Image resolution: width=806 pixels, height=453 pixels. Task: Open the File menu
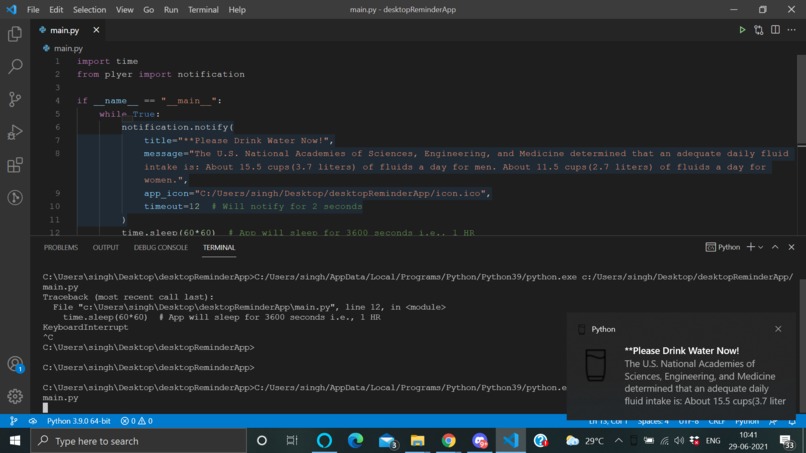pos(33,9)
